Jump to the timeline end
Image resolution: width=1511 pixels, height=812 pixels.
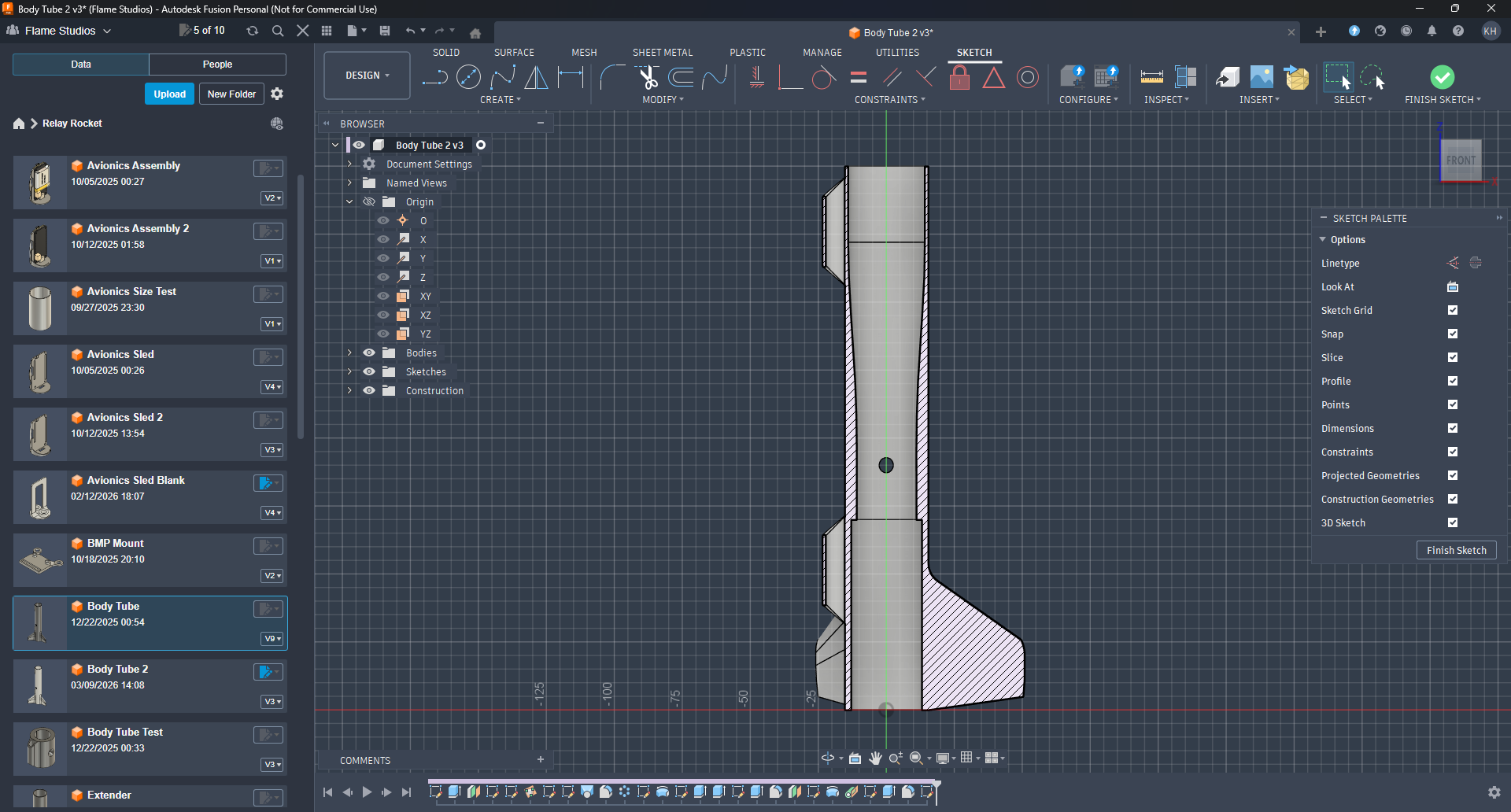406,792
